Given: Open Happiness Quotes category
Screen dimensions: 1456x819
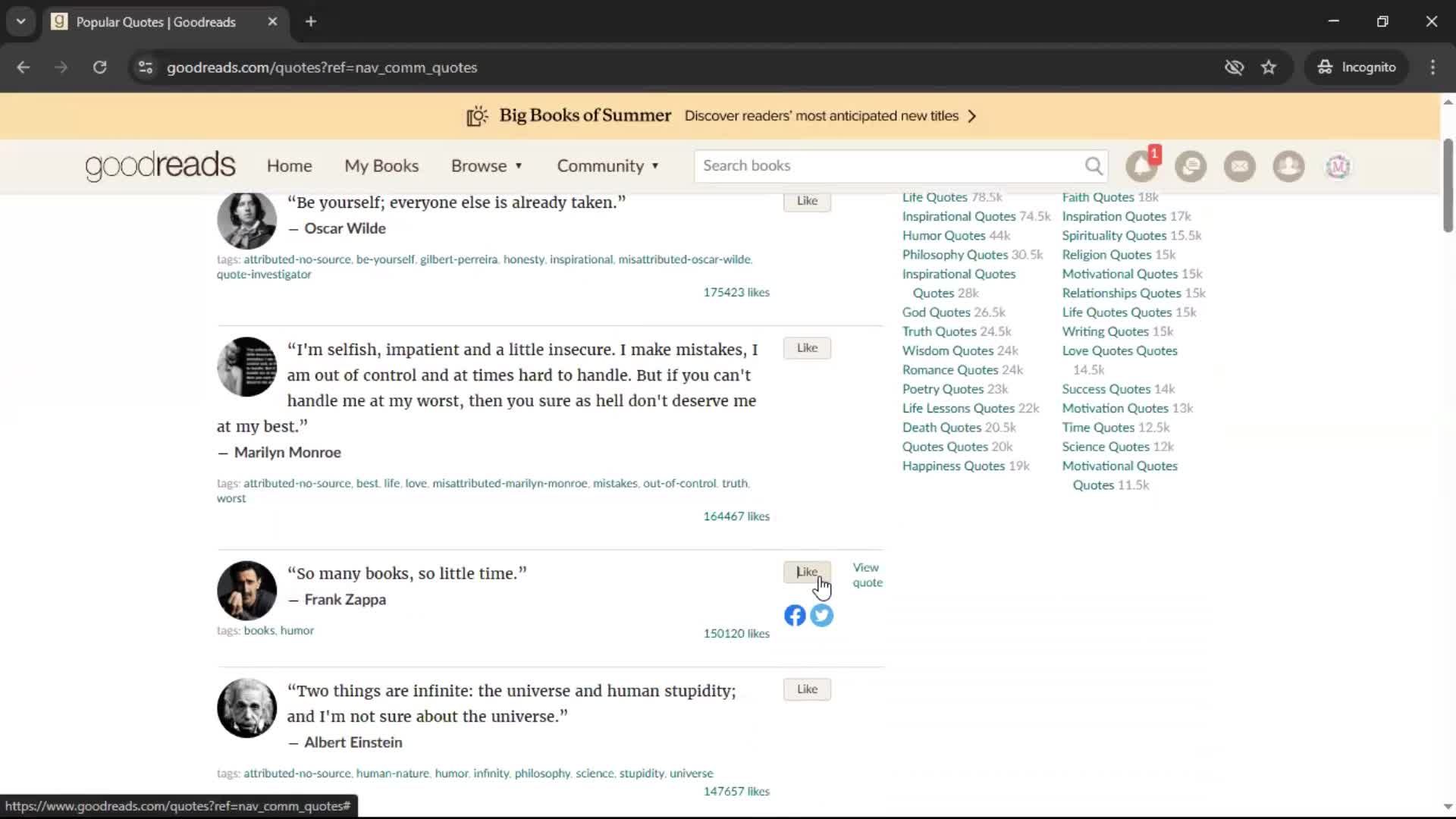Looking at the screenshot, I should 953,466.
